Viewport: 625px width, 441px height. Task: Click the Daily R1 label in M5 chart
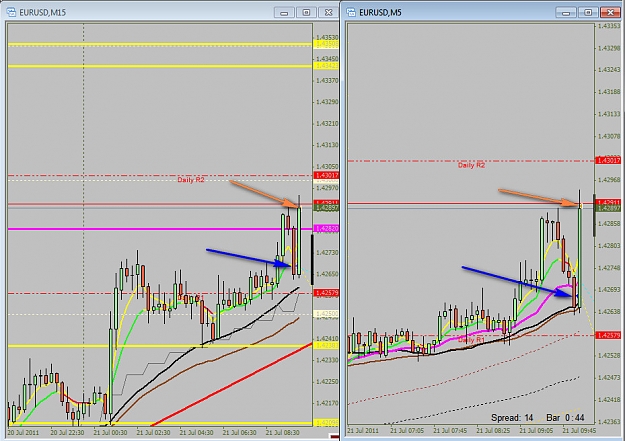[471, 340]
